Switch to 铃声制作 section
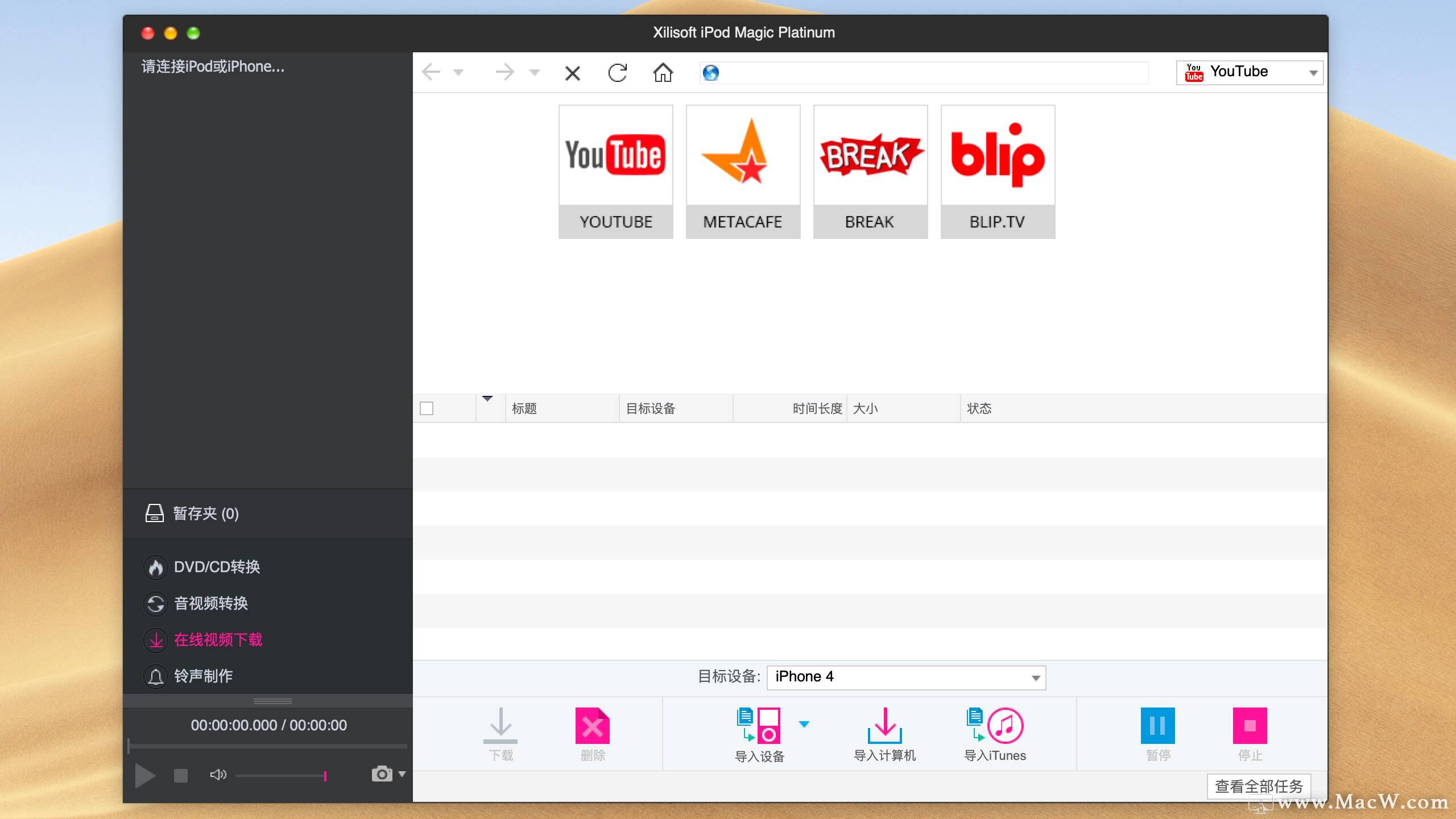 (x=189, y=676)
